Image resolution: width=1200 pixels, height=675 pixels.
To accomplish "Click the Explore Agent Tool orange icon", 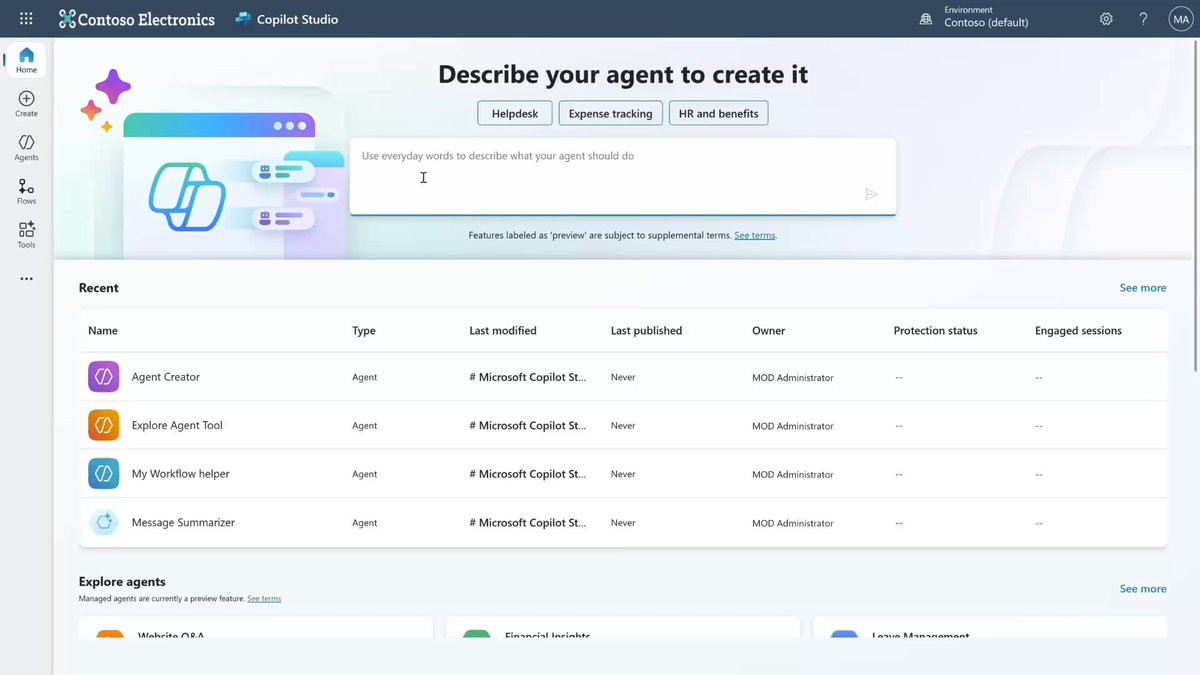I will point(103,425).
